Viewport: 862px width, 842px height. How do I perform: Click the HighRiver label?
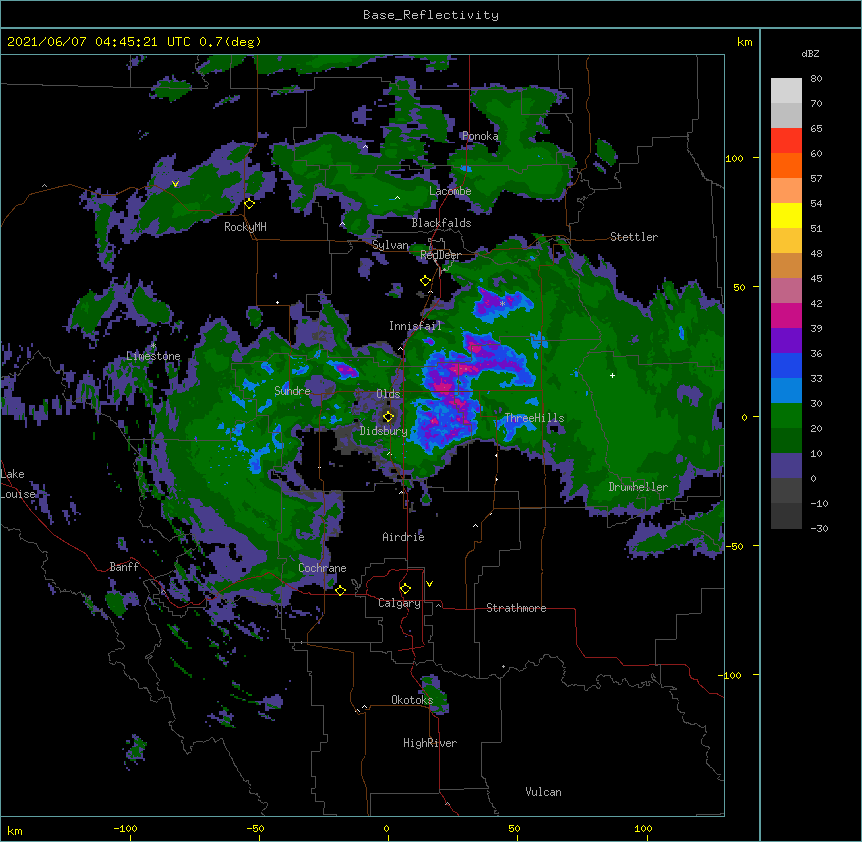430,743
